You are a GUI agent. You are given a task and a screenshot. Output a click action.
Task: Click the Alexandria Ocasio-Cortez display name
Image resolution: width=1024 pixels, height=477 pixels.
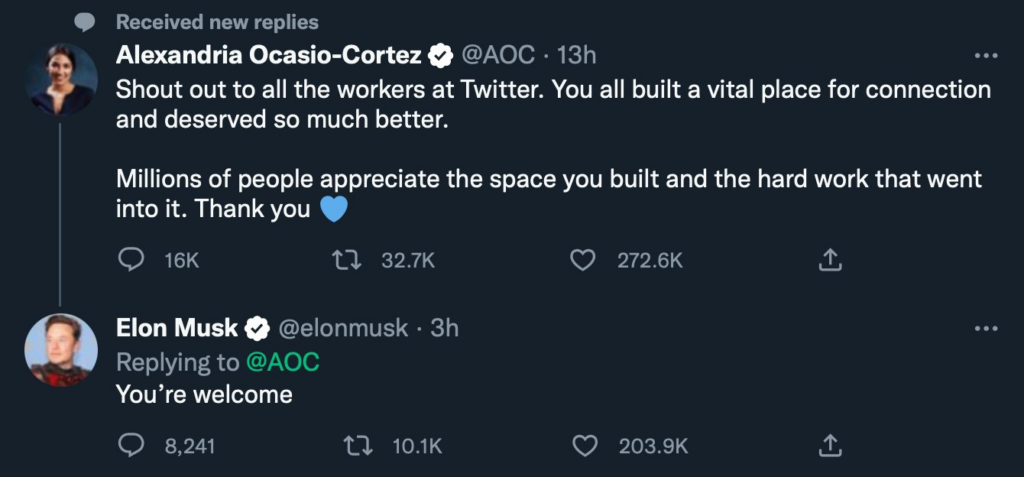coord(269,54)
